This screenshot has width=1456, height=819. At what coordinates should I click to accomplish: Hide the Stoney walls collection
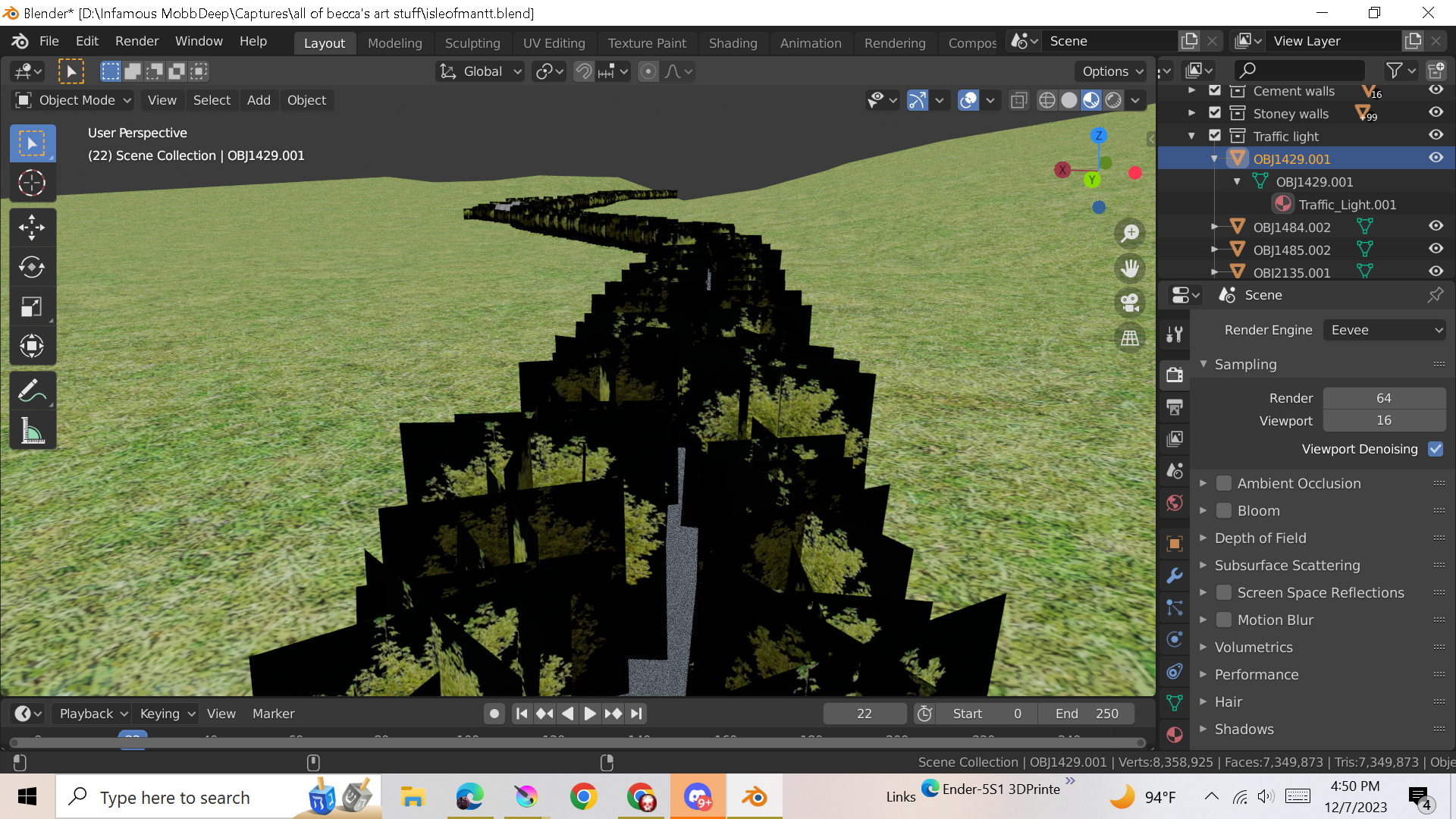[1436, 112]
